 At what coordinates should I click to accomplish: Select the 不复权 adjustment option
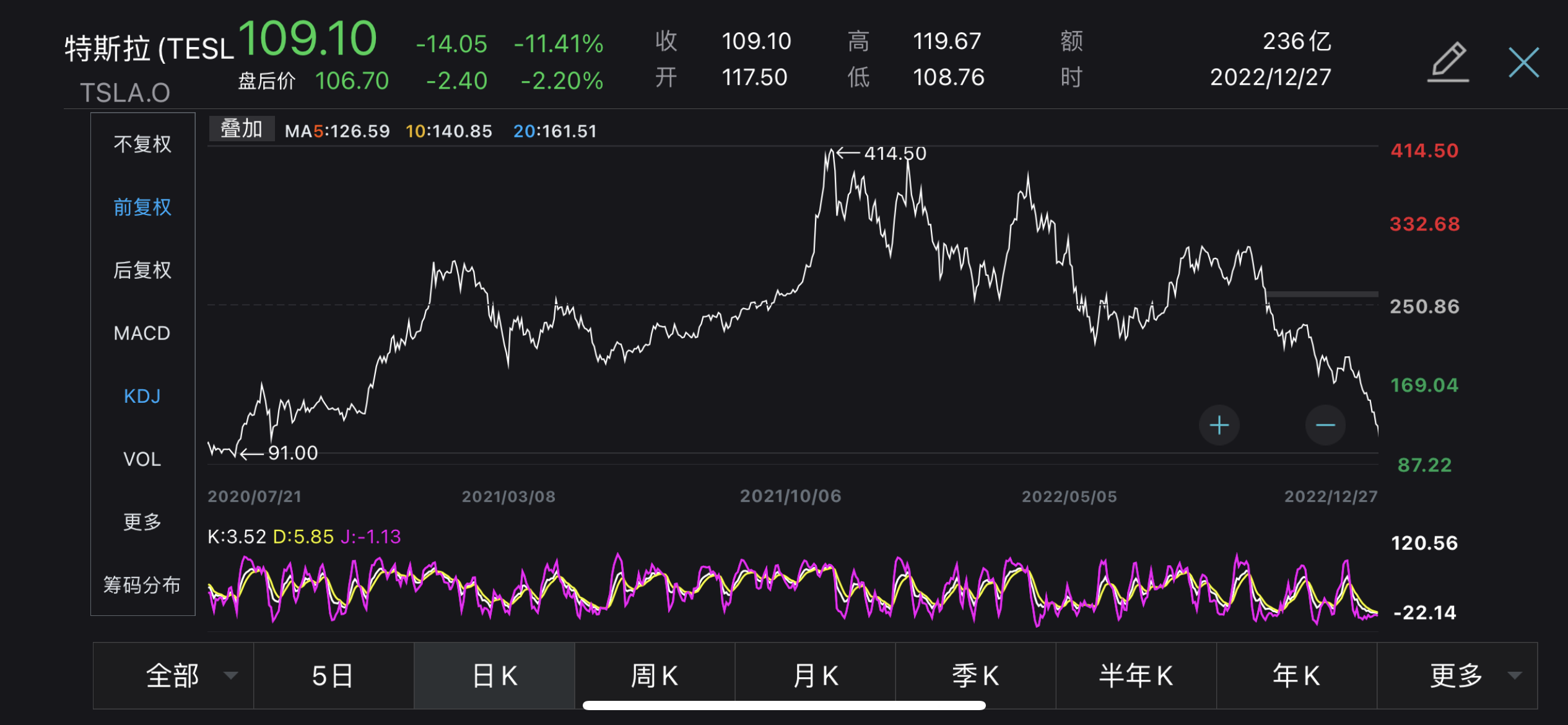tap(142, 144)
